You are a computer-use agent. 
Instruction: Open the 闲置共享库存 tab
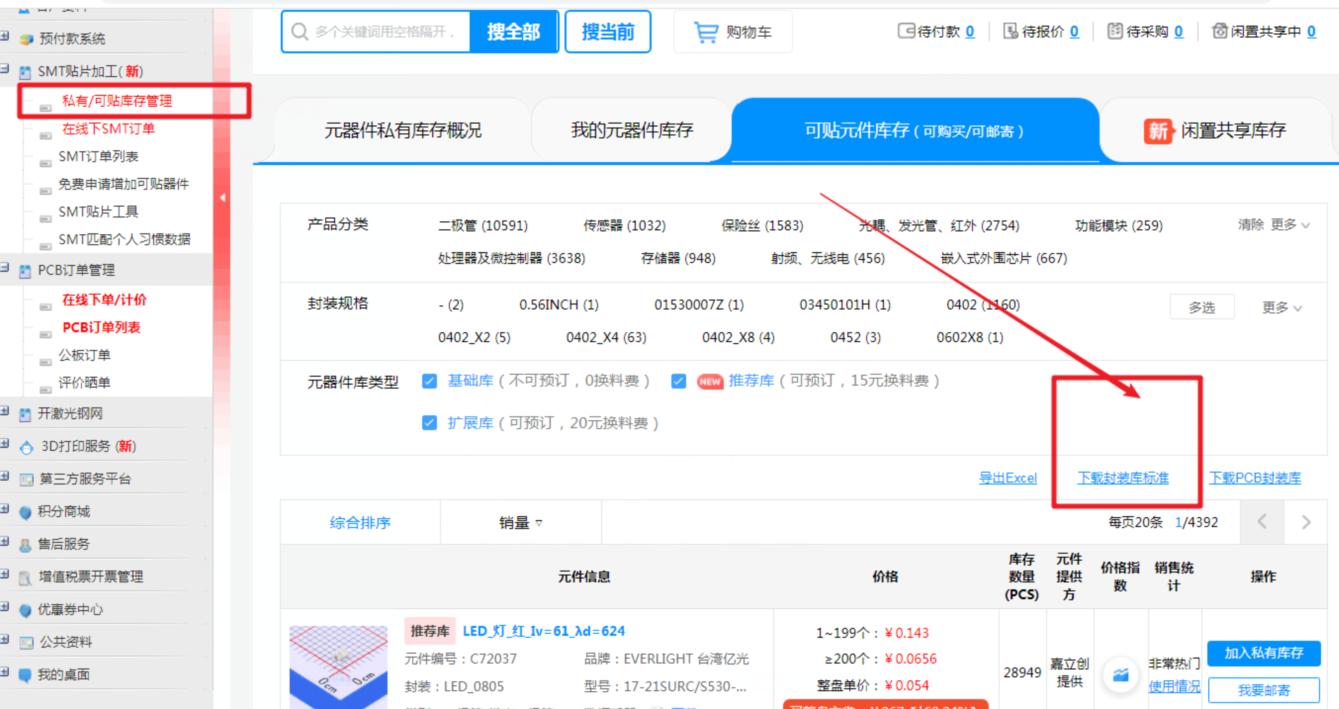point(1218,130)
